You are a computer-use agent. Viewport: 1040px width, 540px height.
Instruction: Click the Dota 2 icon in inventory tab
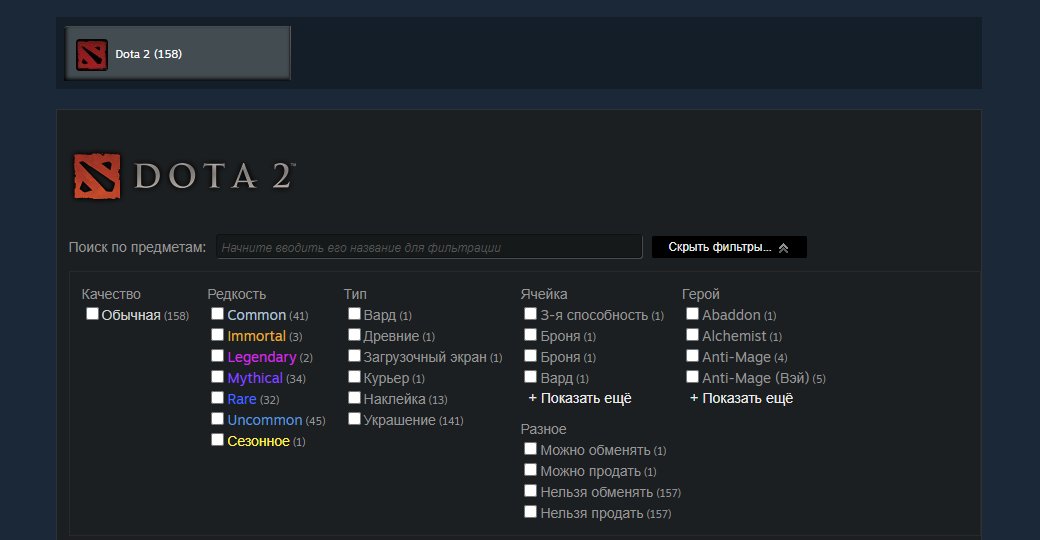click(91, 54)
